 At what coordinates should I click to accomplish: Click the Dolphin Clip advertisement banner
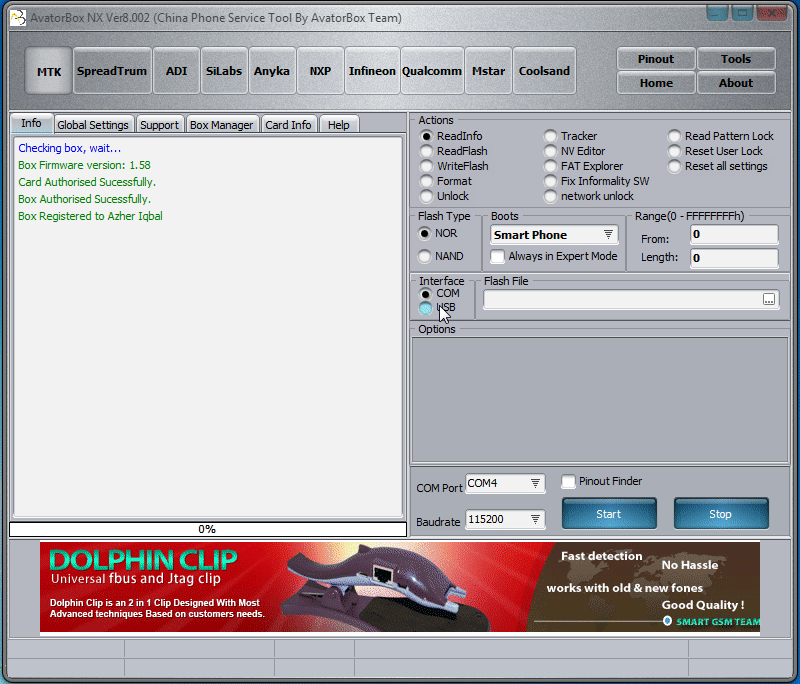(x=399, y=587)
